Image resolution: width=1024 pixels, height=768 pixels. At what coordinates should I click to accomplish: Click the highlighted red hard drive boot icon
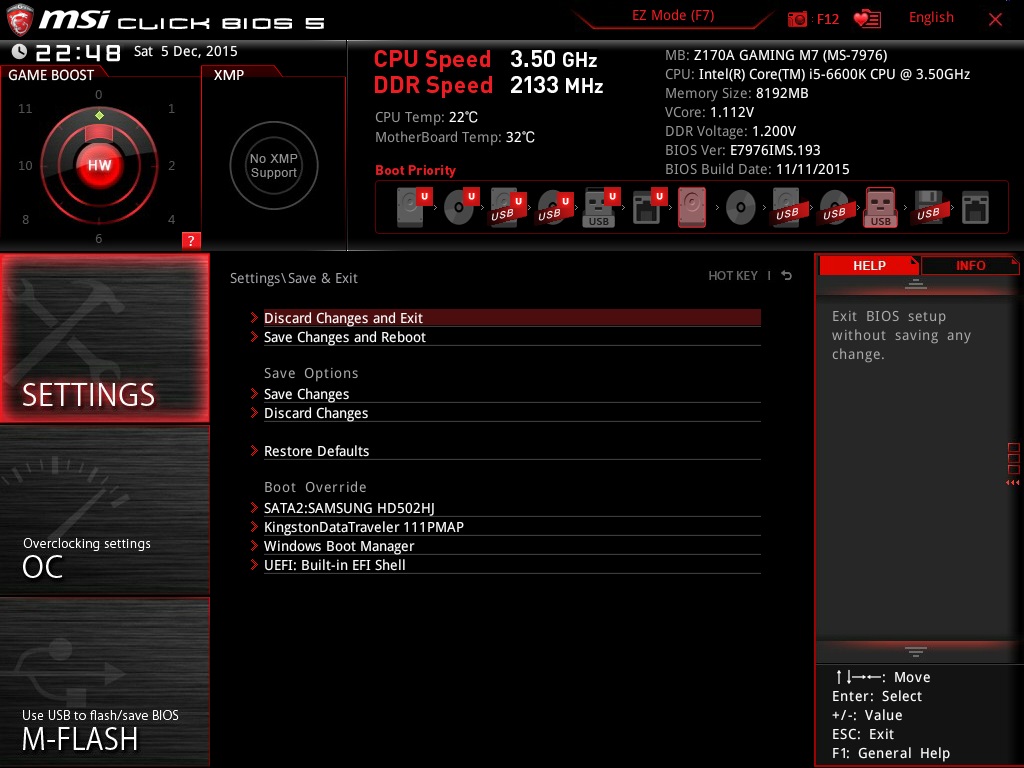tap(692, 208)
